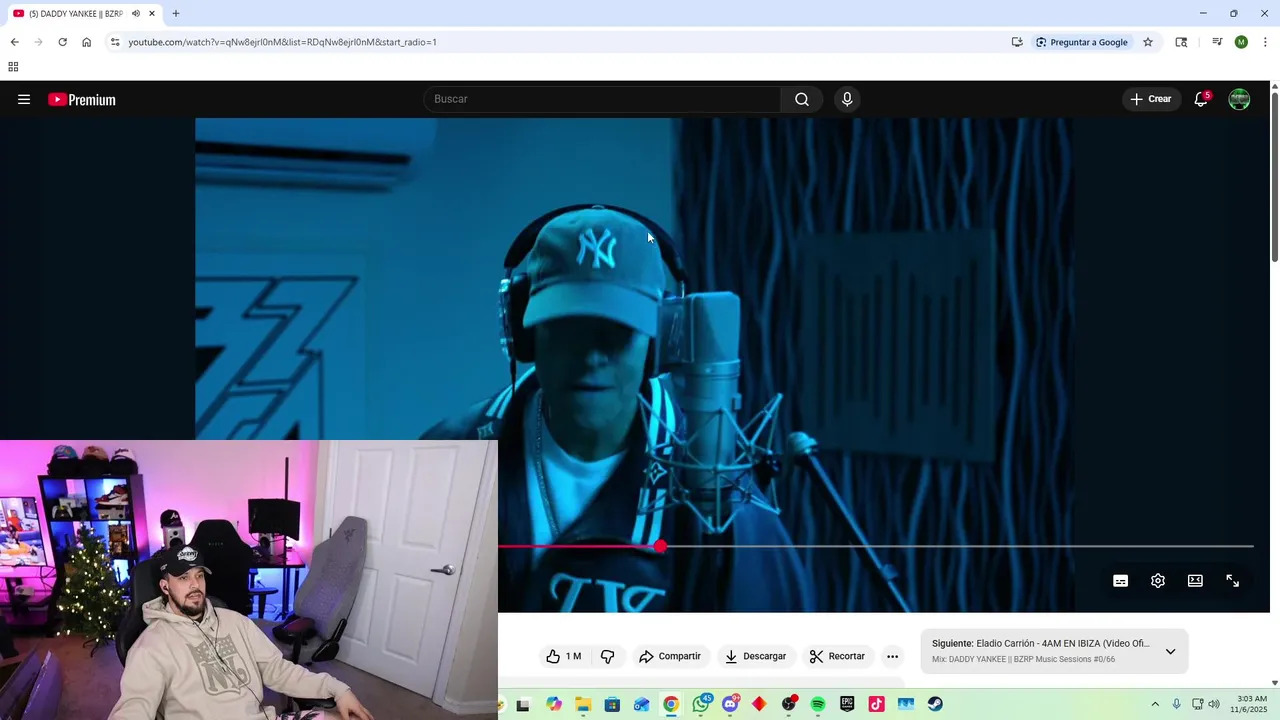The height and width of the screenshot is (720, 1280).
Task: Go forward in browser history
Action: (38, 42)
